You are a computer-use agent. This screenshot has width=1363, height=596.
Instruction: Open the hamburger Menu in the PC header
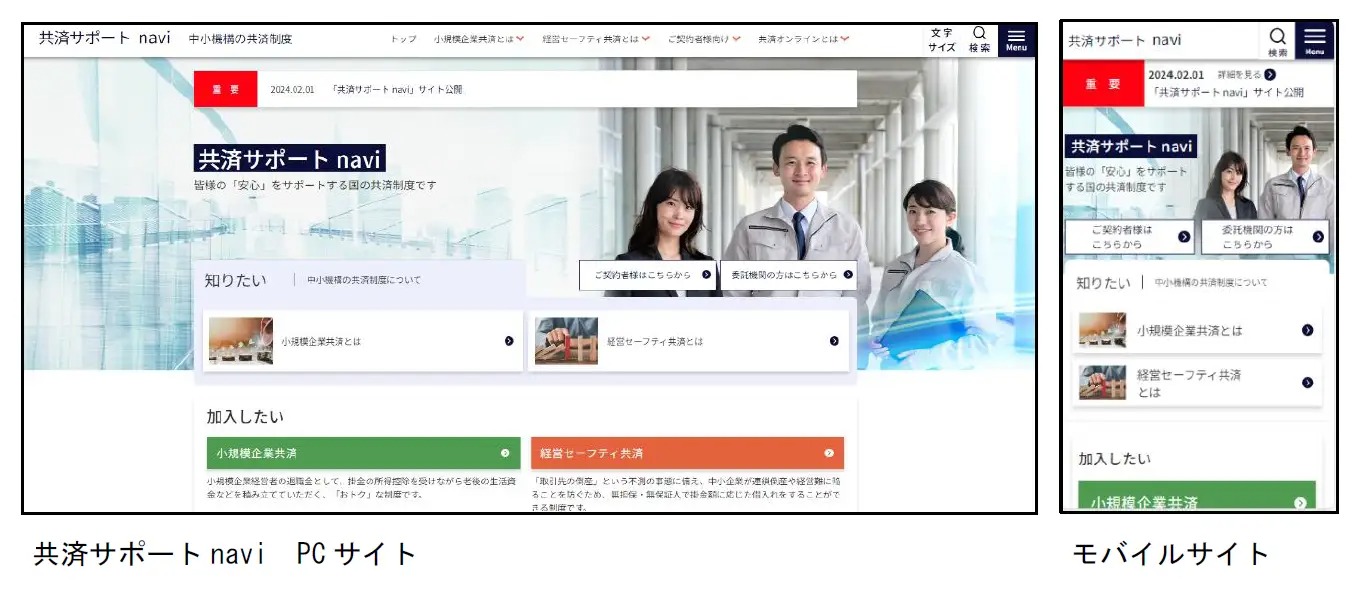1016,40
